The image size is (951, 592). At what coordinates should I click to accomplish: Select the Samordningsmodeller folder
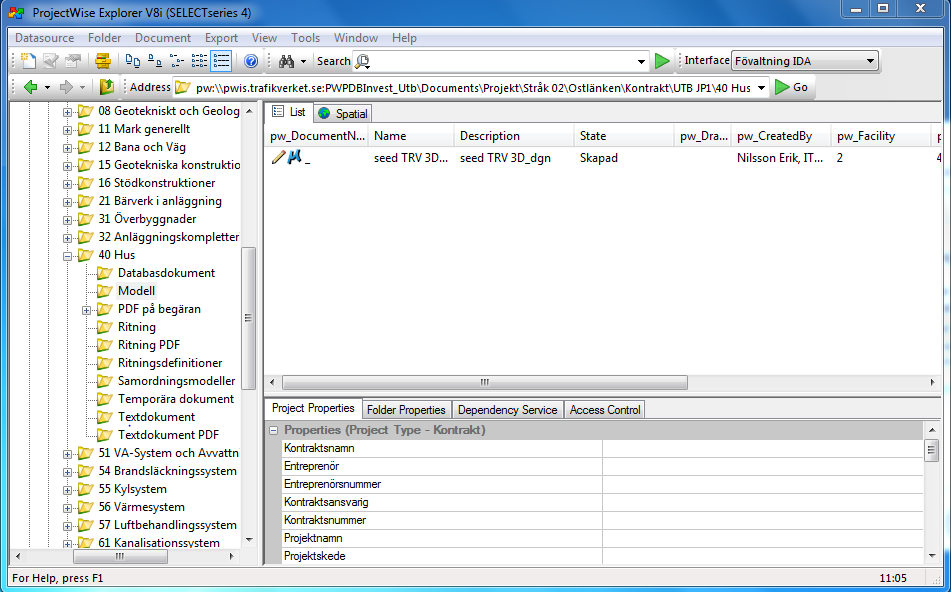click(x=176, y=381)
